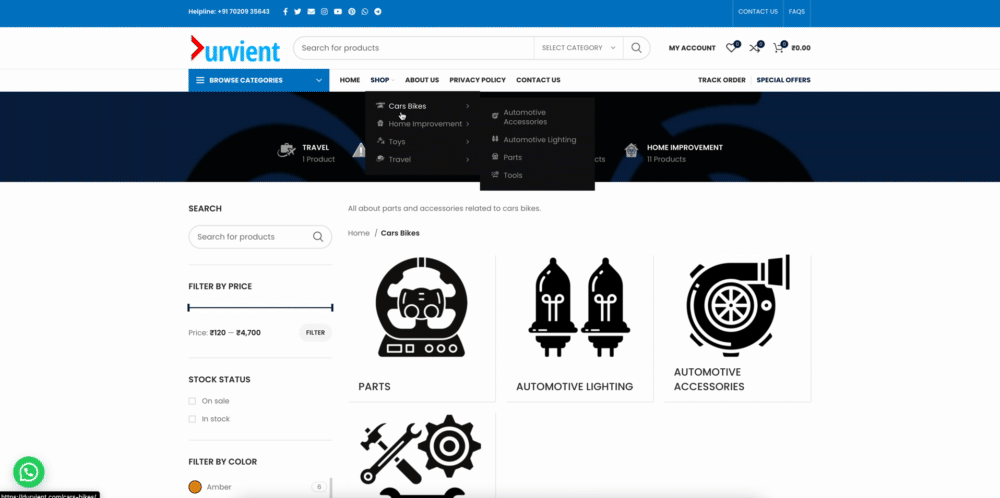Open FAQs link in top bar
Image resolution: width=1000 pixels, height=498 pixels.
coord(797,11)
